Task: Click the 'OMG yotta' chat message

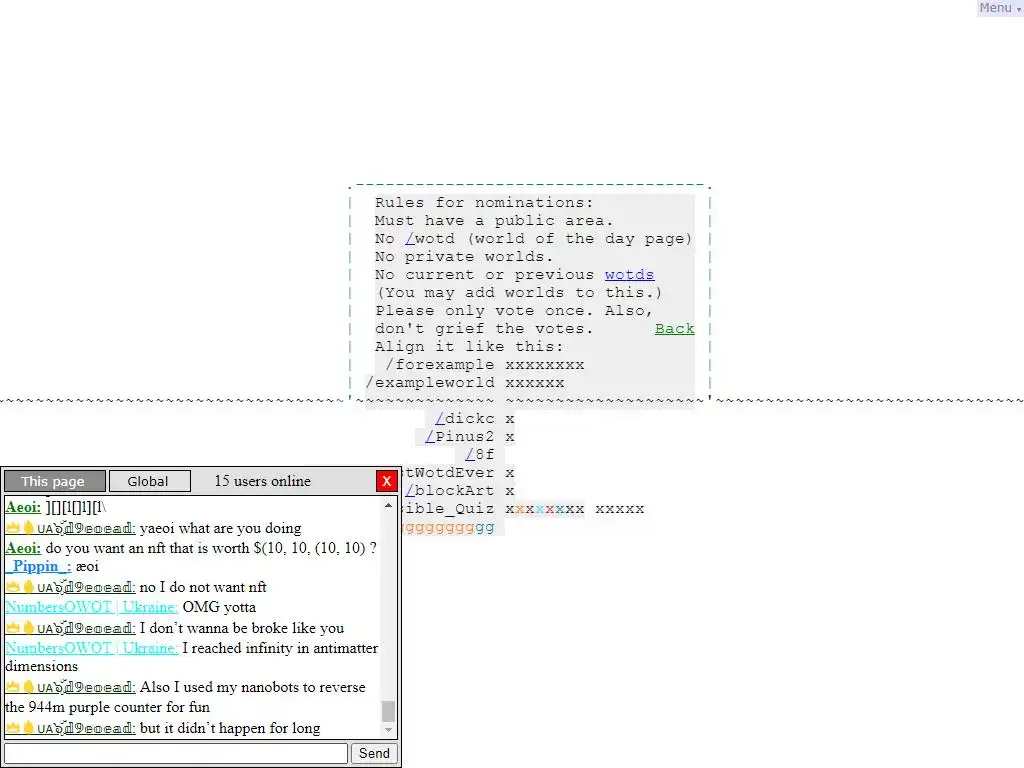Action: pos(219,607)
